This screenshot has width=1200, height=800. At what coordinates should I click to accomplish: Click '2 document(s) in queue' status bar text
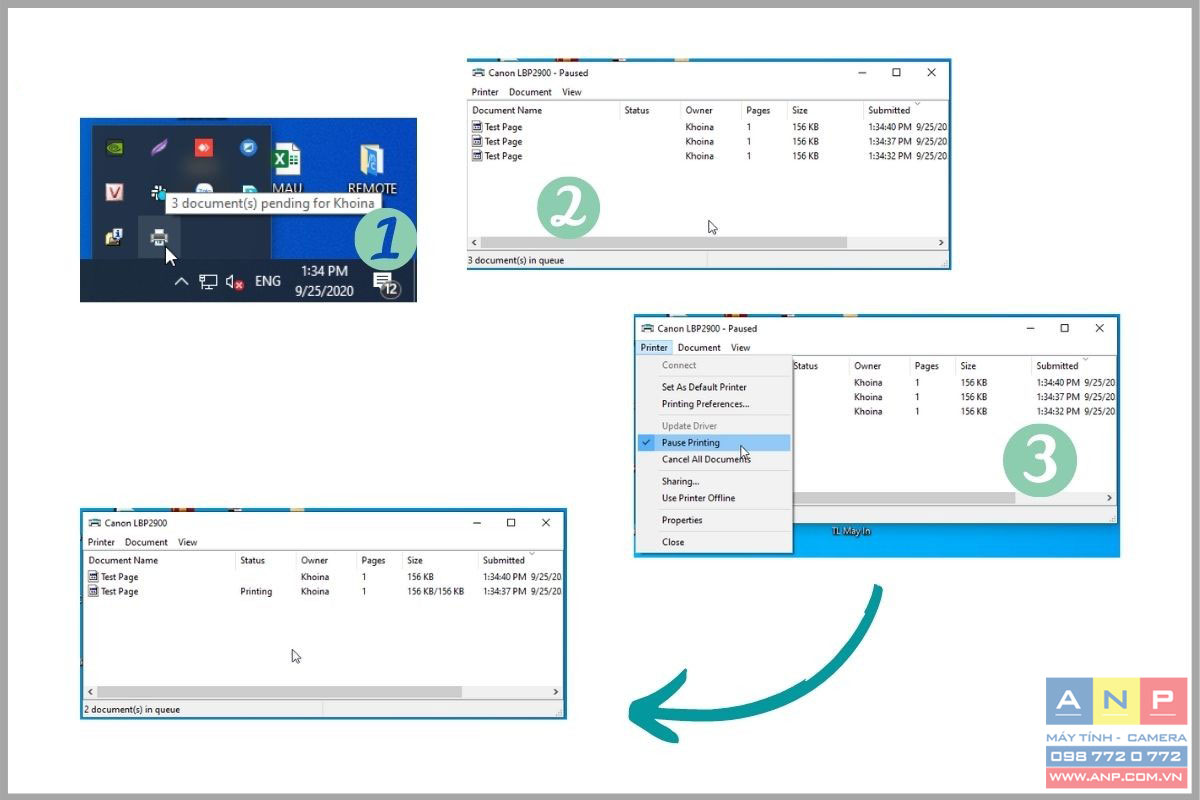tap(132, 709)
